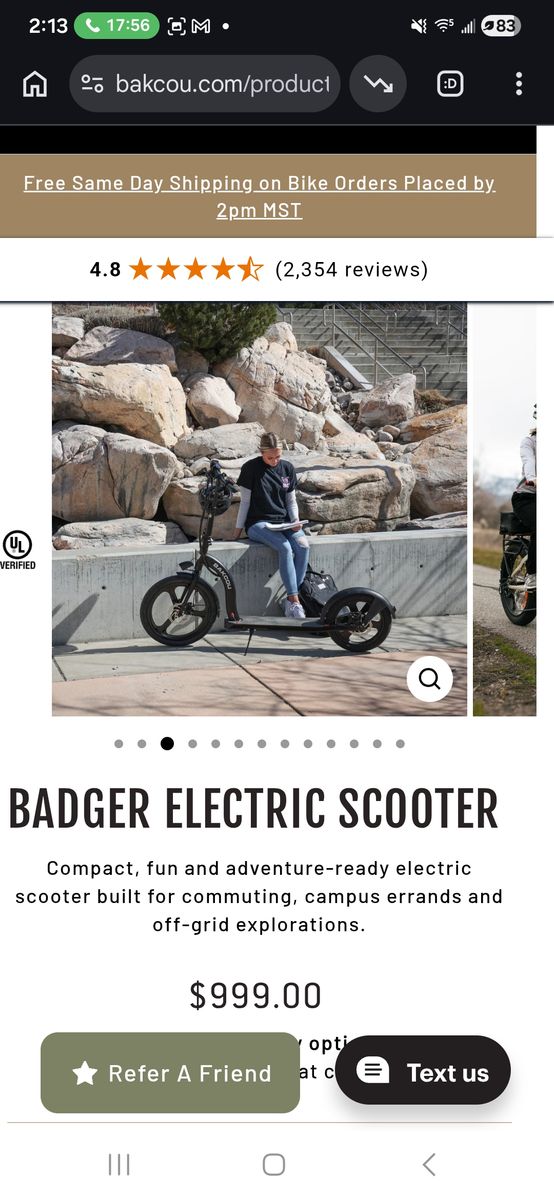The height and width of the screenshot is (1200, 554).
Task: Tap the Android home navigation button
Action: point(274,1164)
